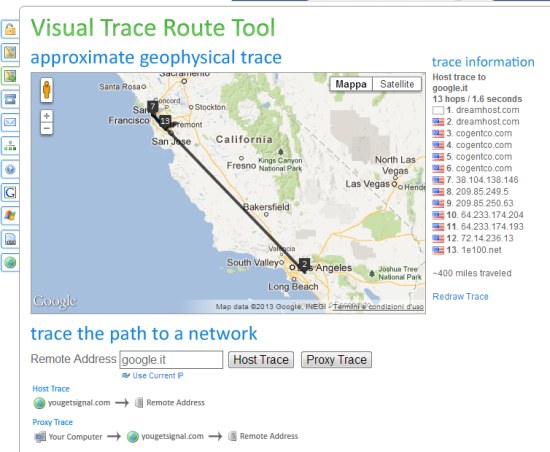Open the Windows logo tool in sidebar
This screenshot has height=452, width=550.
click(10, 216)
